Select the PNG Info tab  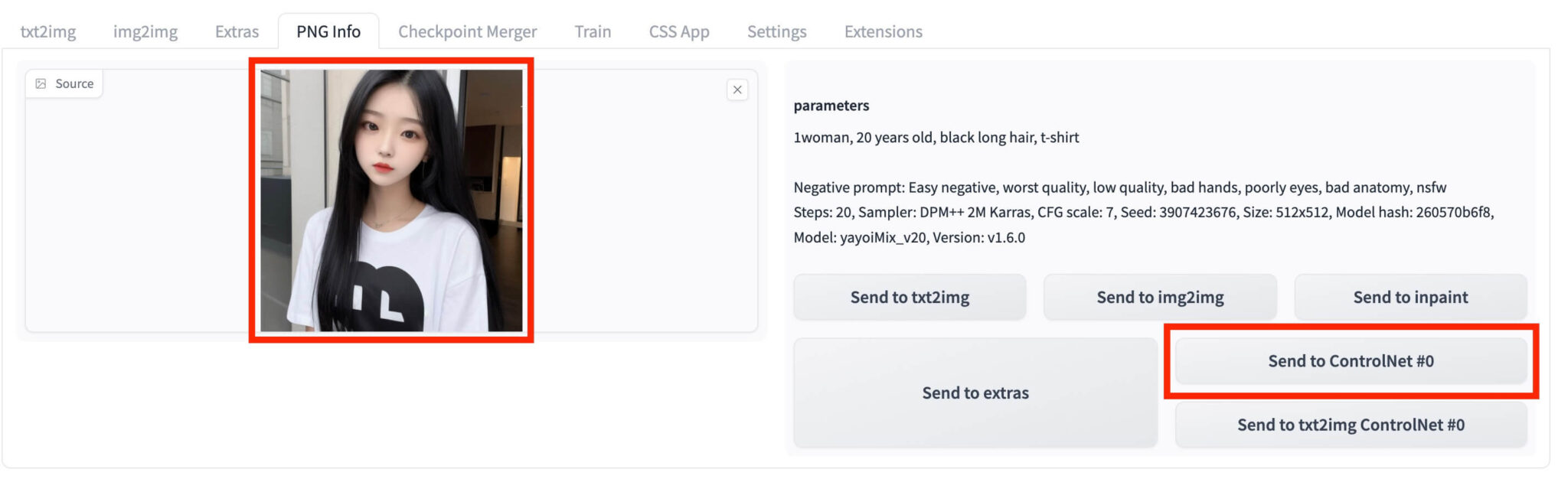click(x=328, y=31)
